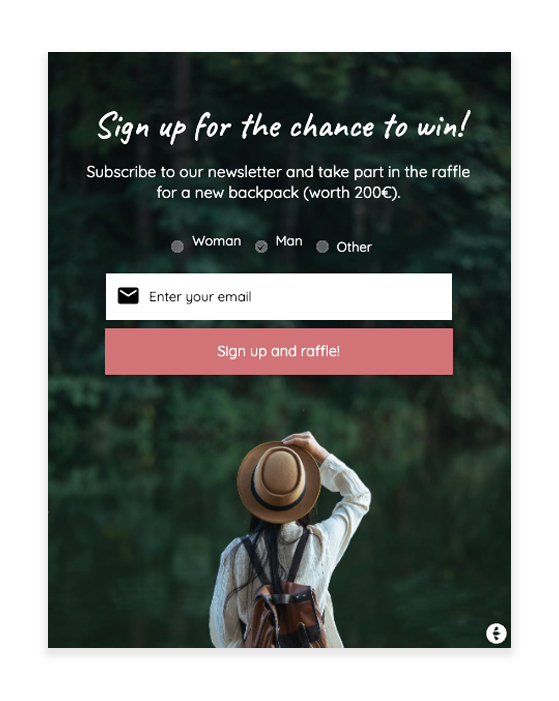Click the "Sign up and raffle!" button
The width and height of the screenshot is (559, 701).
279,351
